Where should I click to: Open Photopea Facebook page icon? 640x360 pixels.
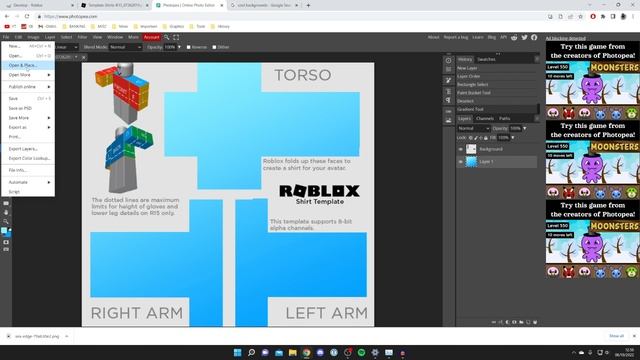tap(534, 37)
